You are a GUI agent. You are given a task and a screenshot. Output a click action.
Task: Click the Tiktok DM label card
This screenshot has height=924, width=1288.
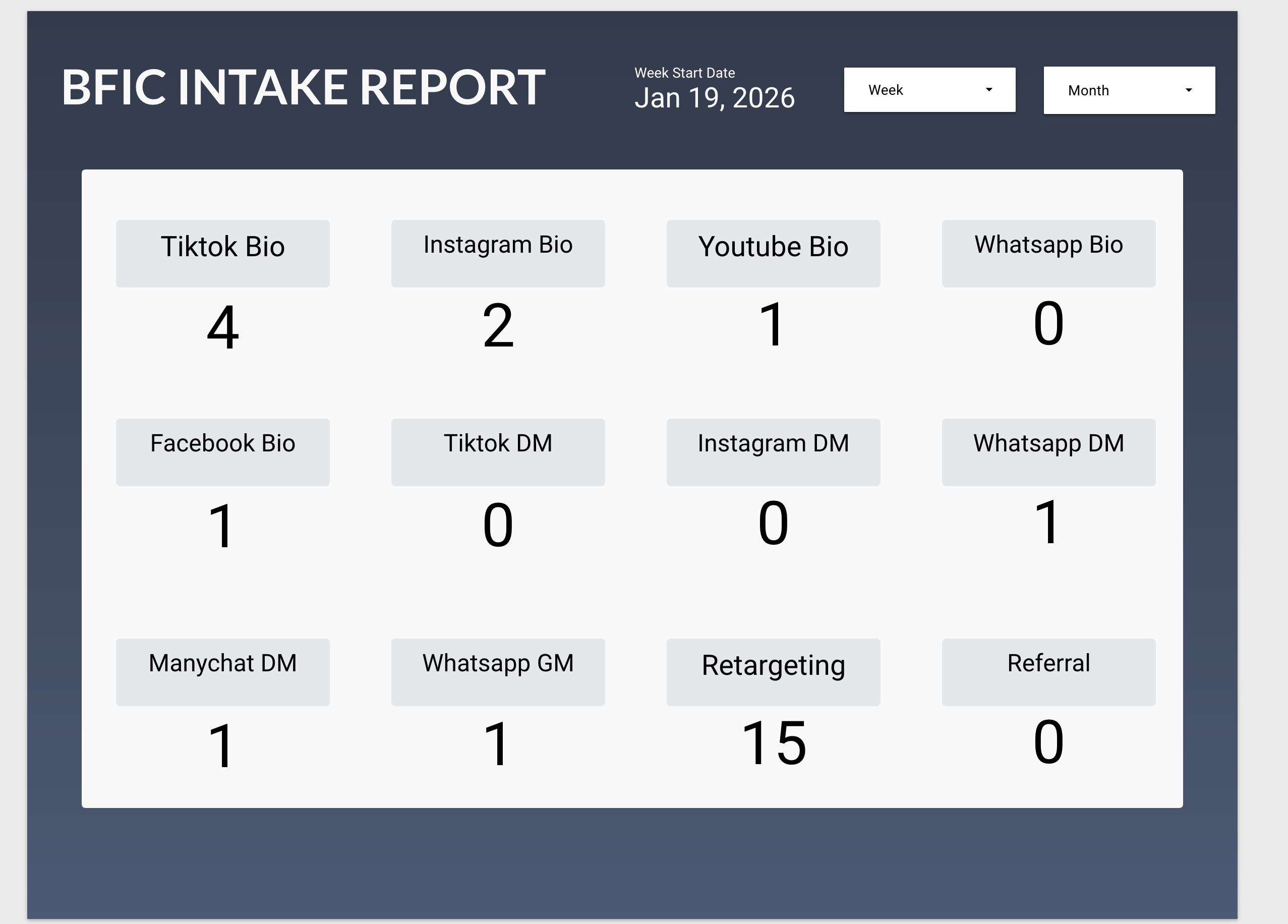tap(497, 451)
